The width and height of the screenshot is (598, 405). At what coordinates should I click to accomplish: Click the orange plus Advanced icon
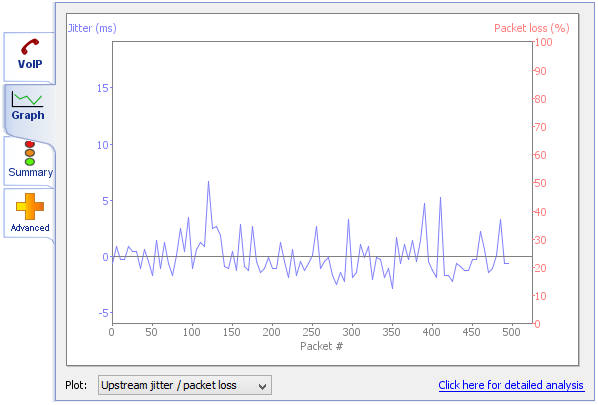pos(30,206)
